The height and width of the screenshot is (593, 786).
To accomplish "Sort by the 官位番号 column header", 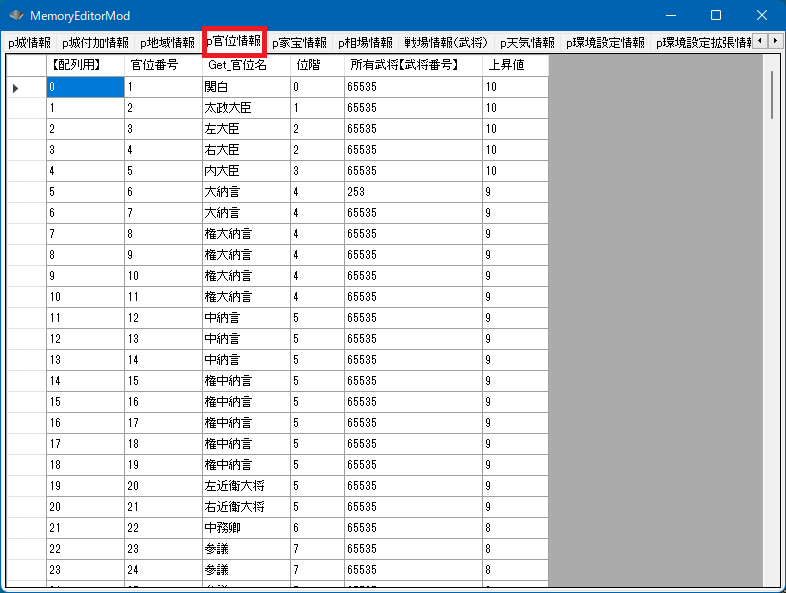I will pos(162,65).
